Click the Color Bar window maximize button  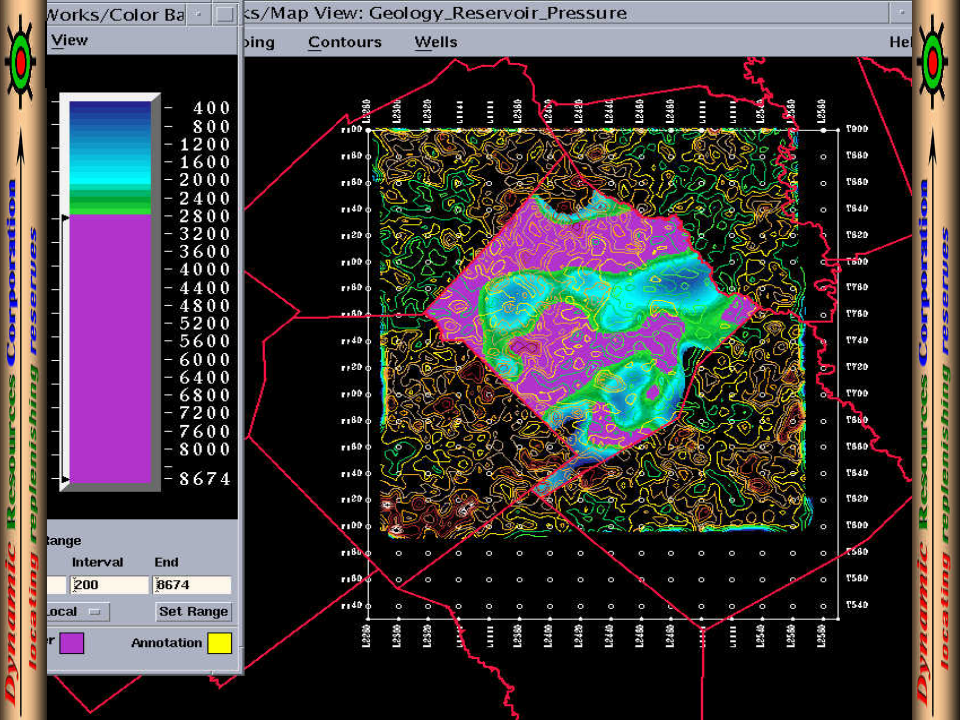(225, 13)
